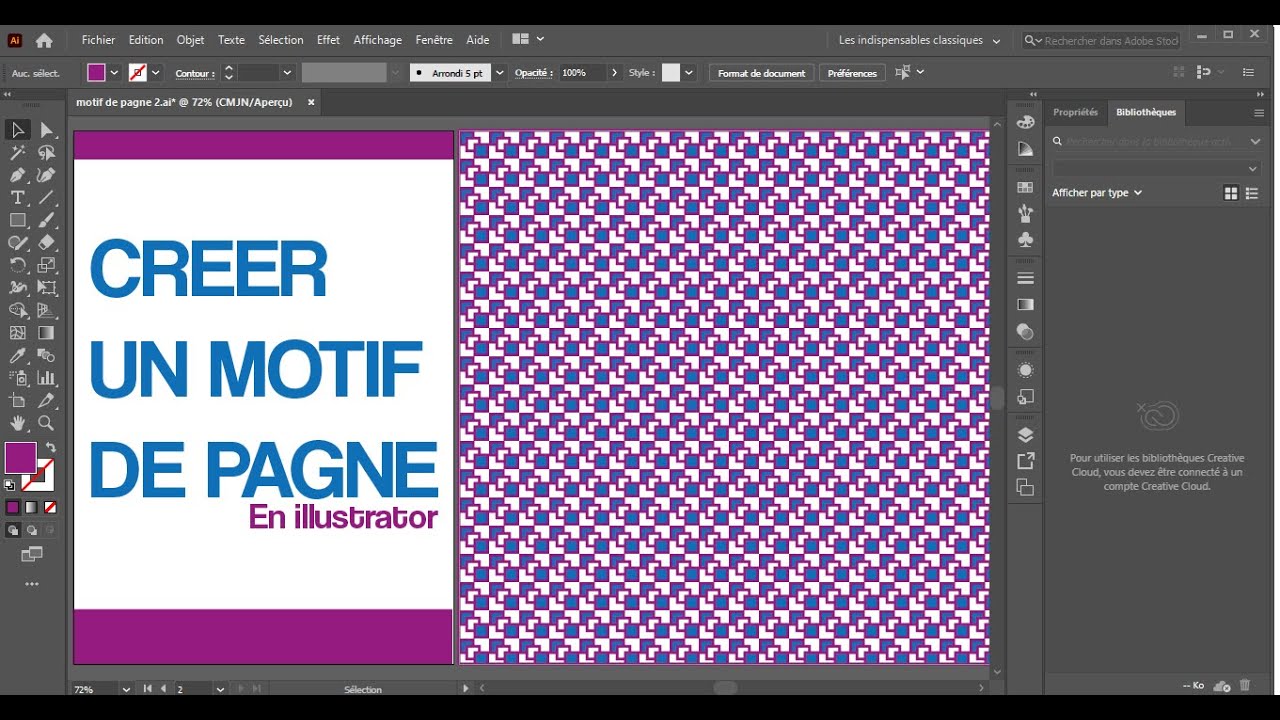
Task: Open the Arrondi 5 pt brush dropdown
Action: coord(500,73)
